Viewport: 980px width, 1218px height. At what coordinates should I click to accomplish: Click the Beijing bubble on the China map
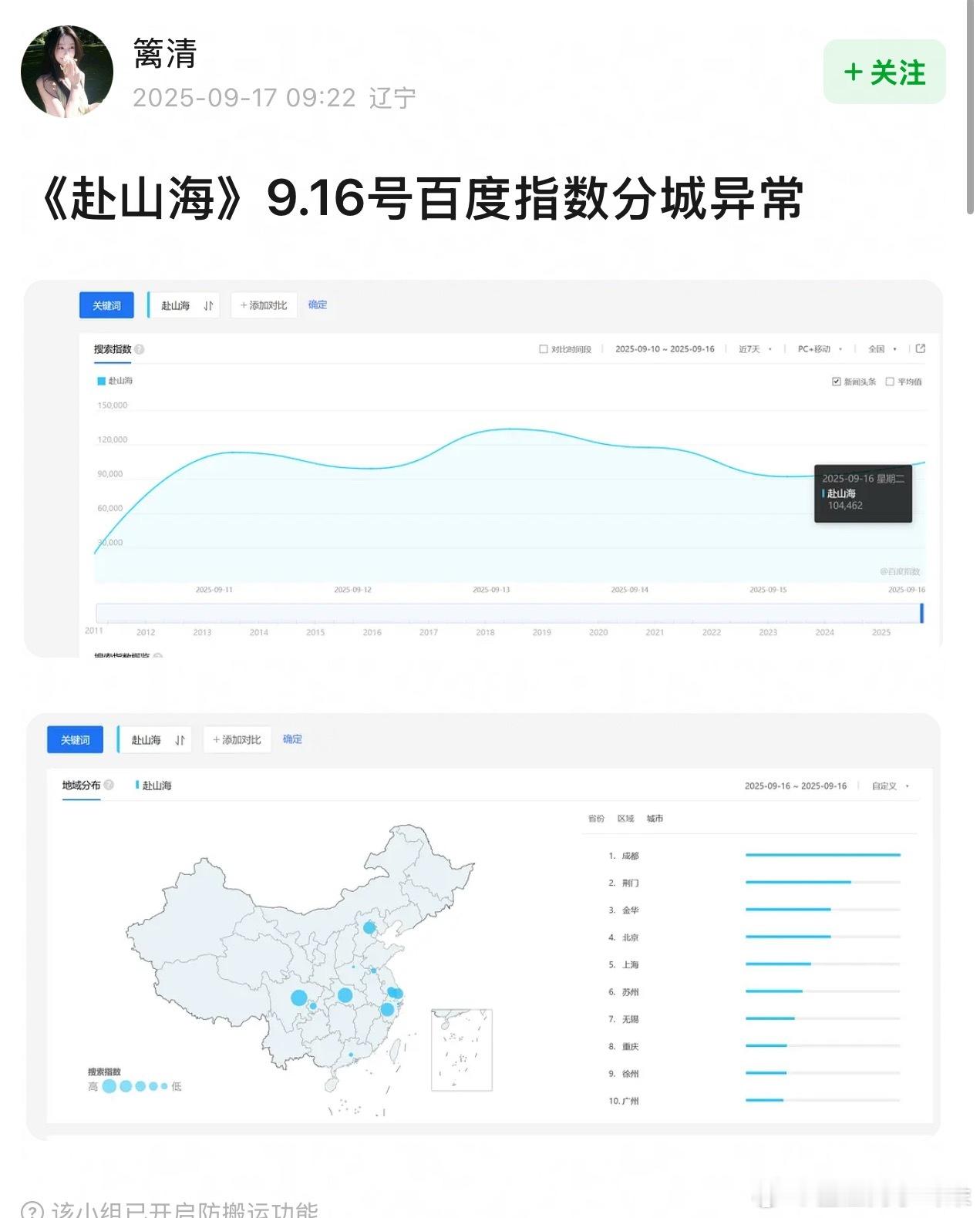[369, 927]
